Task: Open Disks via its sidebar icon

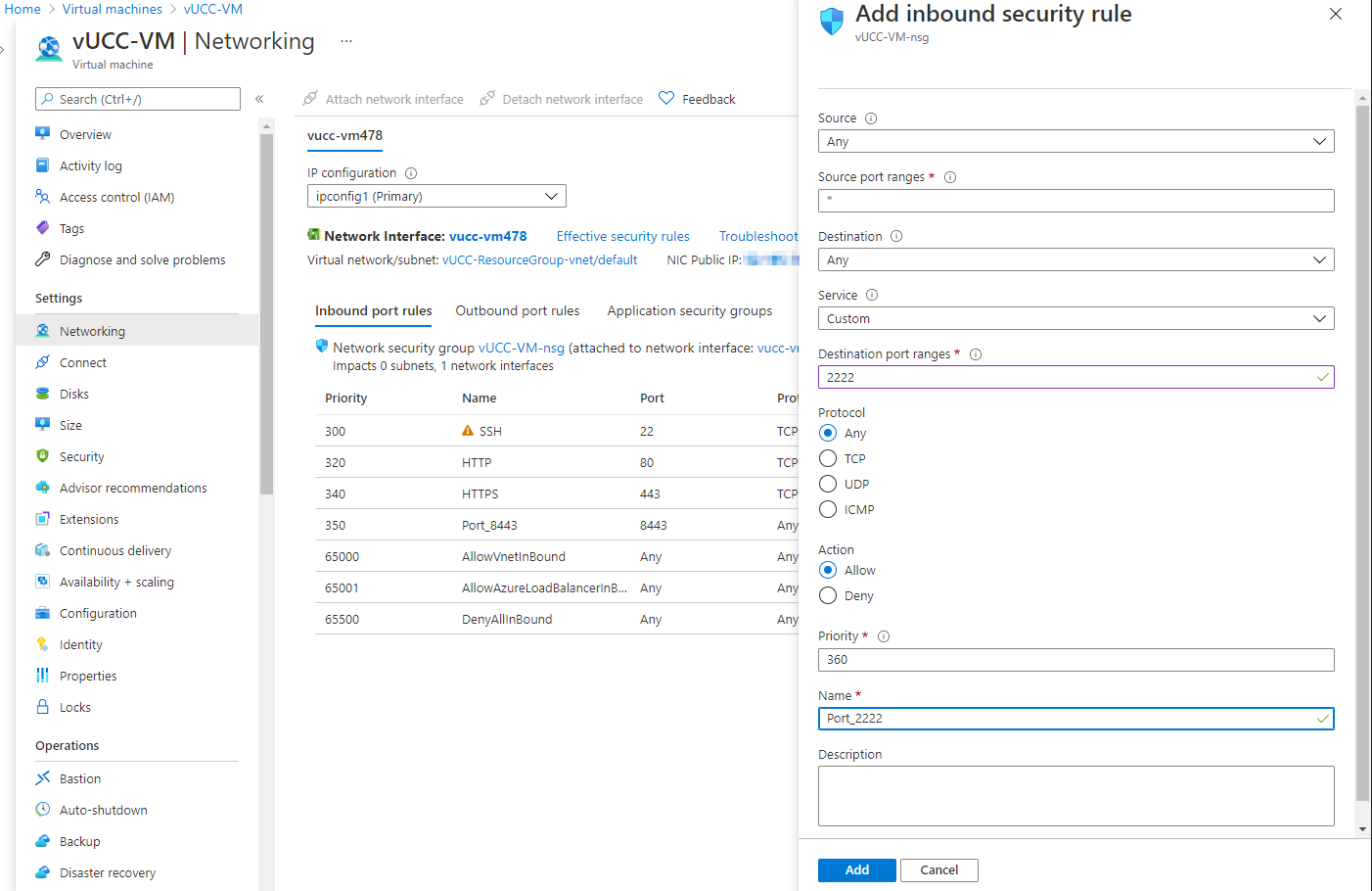Action: pos(43,394)
